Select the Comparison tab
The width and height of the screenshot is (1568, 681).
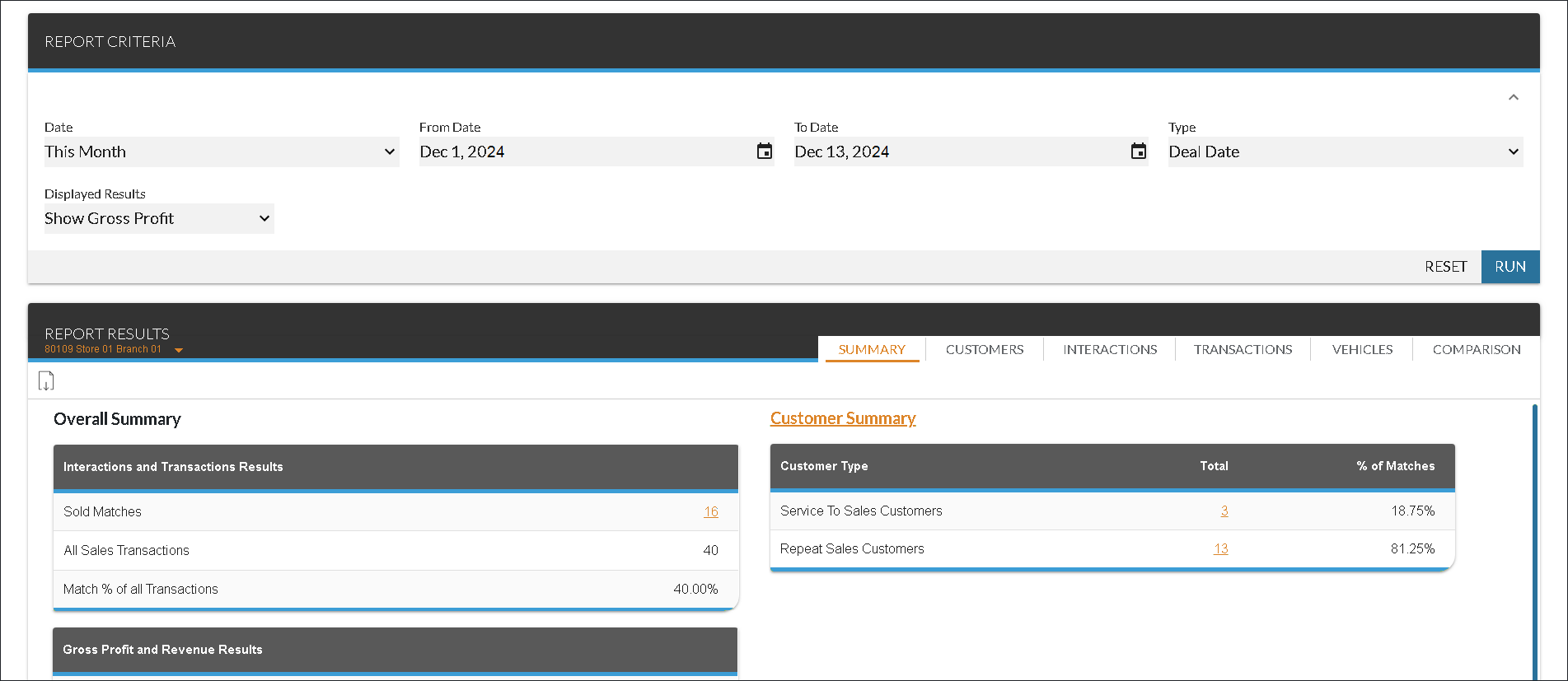point(1476,349)
